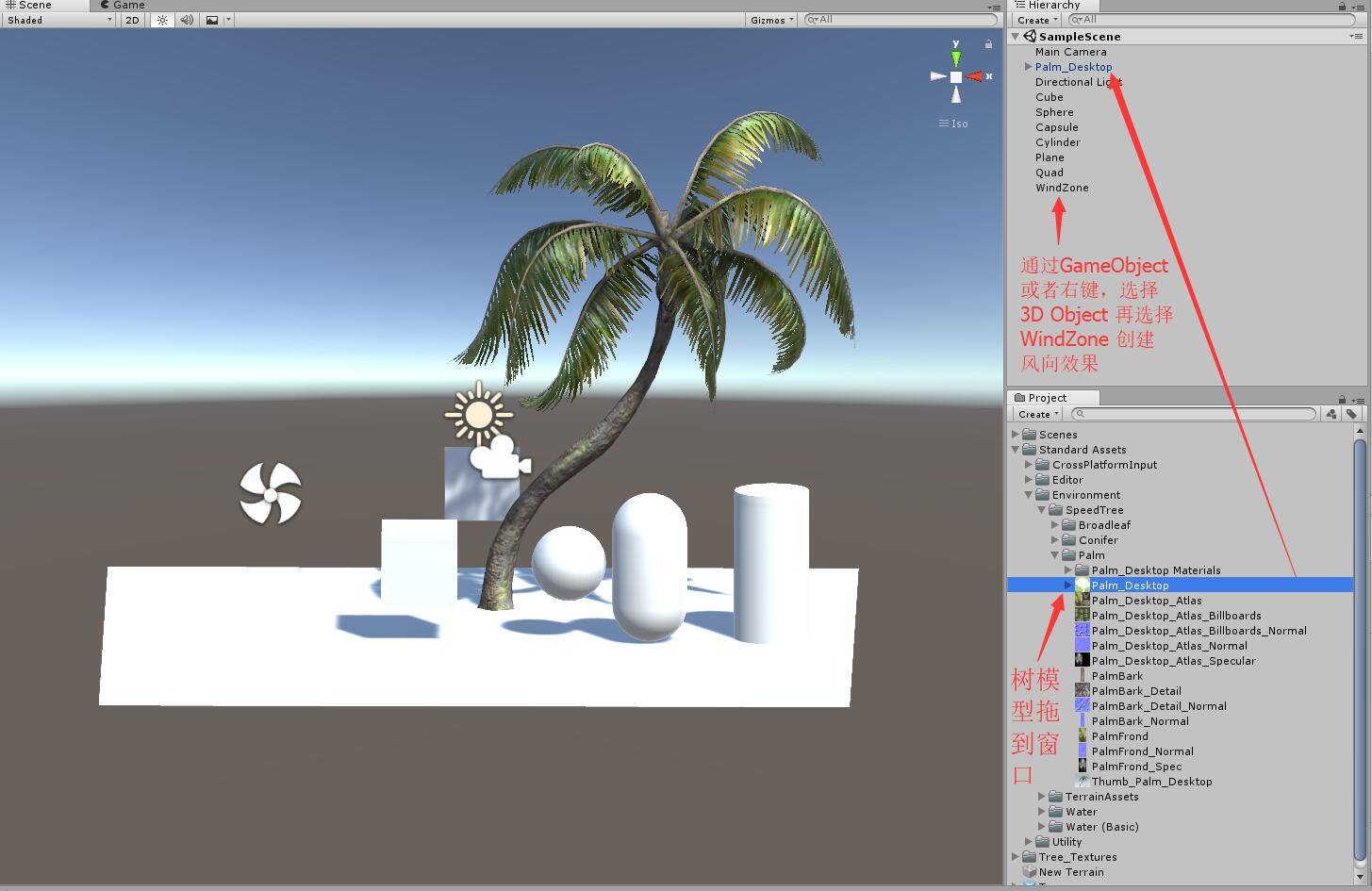Select Quad in the Hierarchy
Screen dimensions: 1372x891
point(1049,173)
